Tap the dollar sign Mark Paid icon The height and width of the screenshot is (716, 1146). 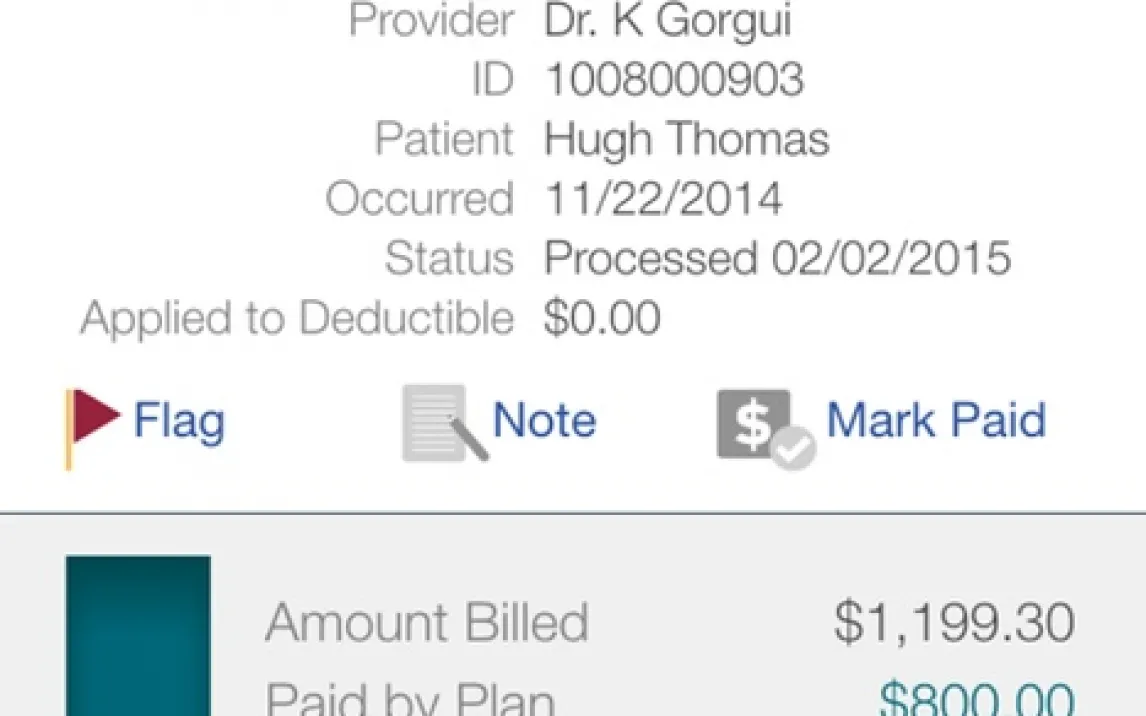(764, 427)
